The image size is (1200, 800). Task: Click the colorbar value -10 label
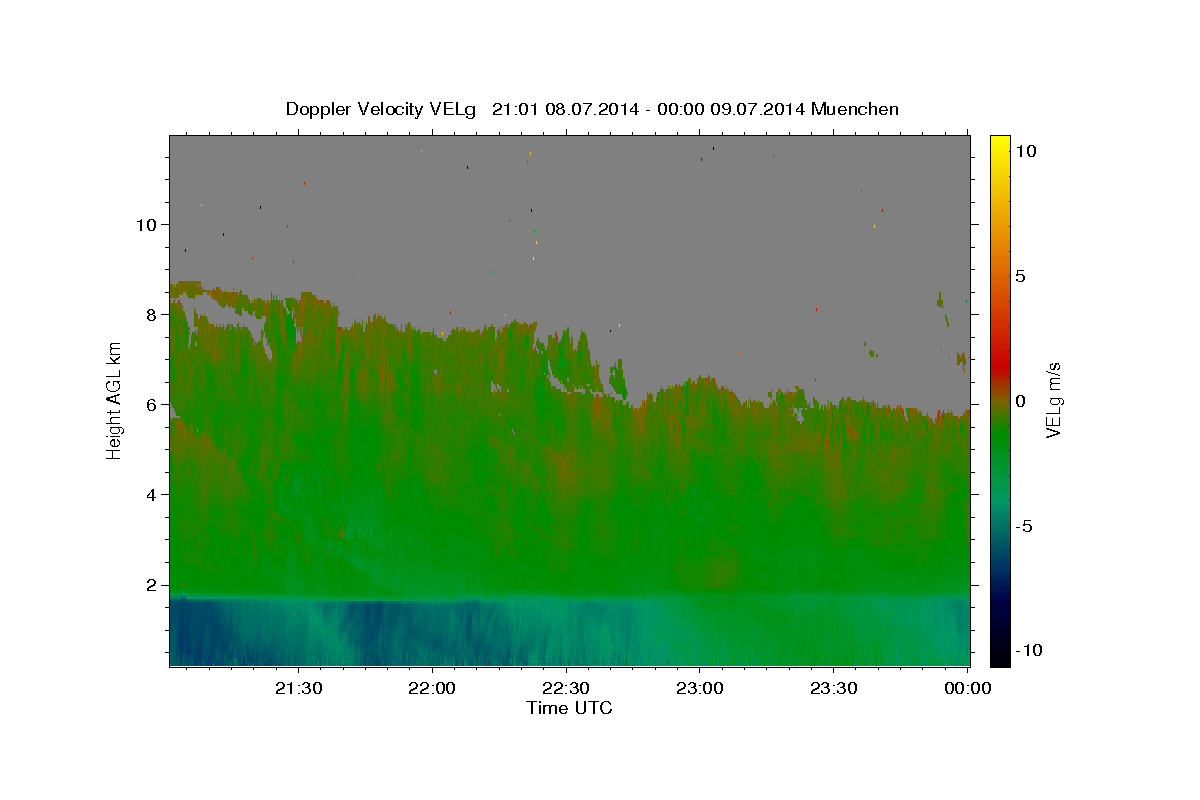tap(1027, 650)
